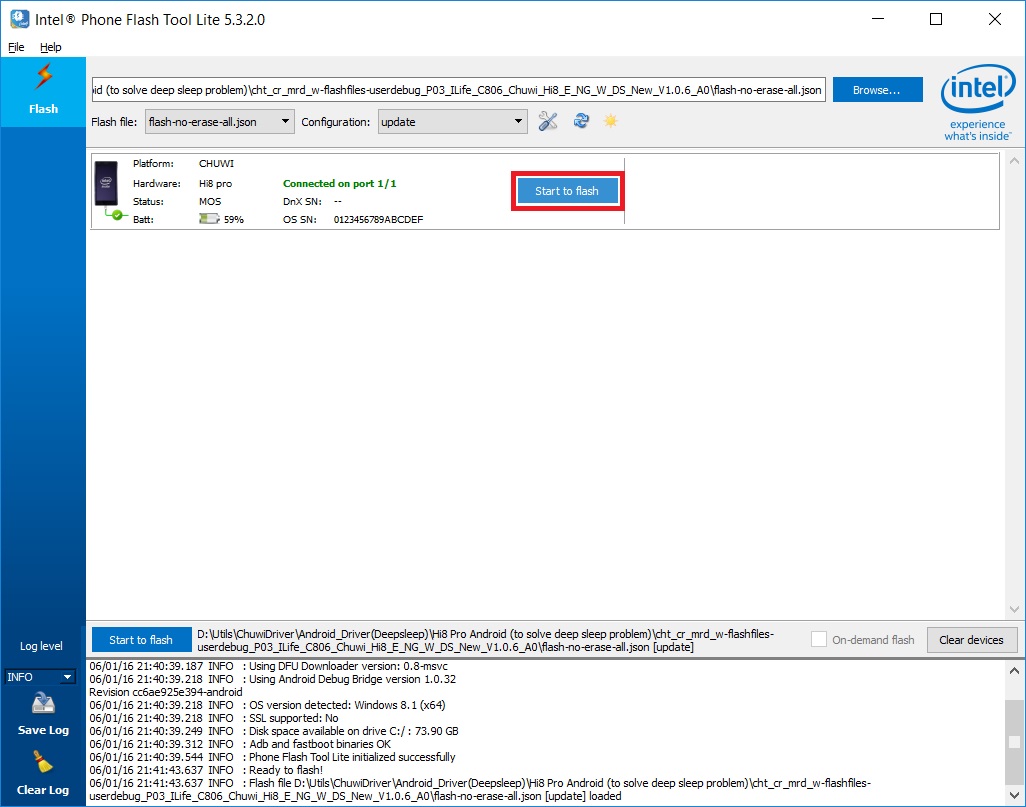This screenshot has height=807, width=1026.
Task: Open the Flash file dropdown
Action: pos(220,122)
